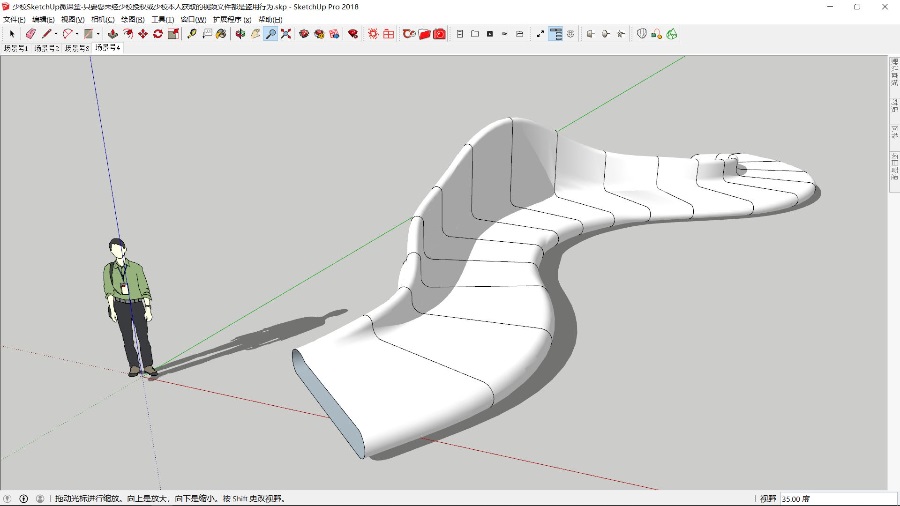Open the Extension Warehouse icon

(319, 34)
